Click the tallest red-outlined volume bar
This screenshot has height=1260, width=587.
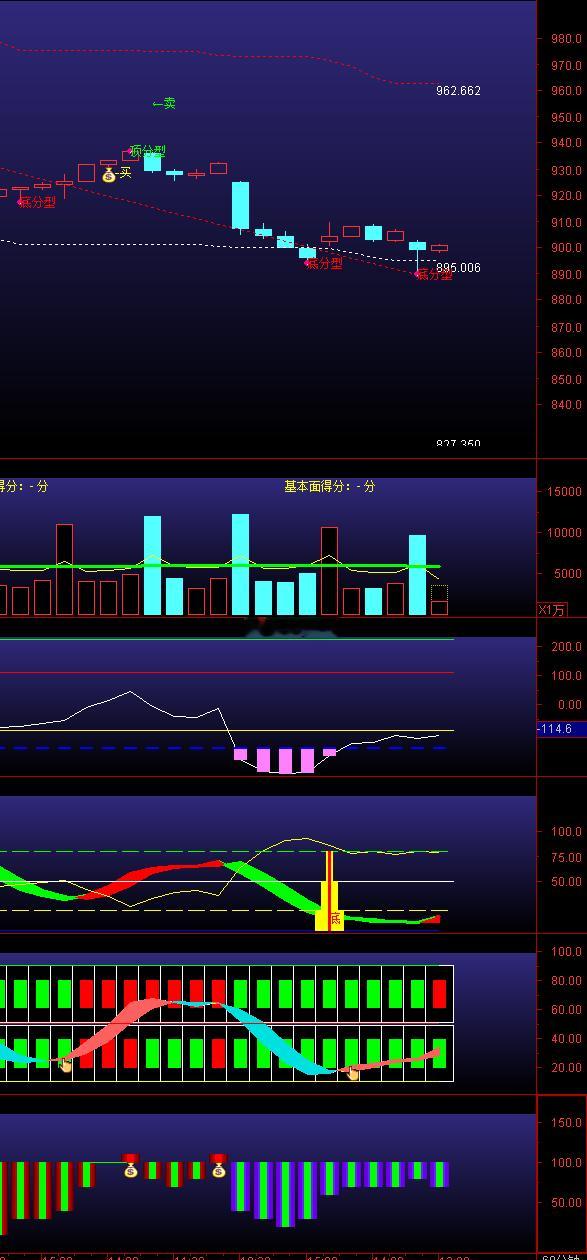(65, 569)
